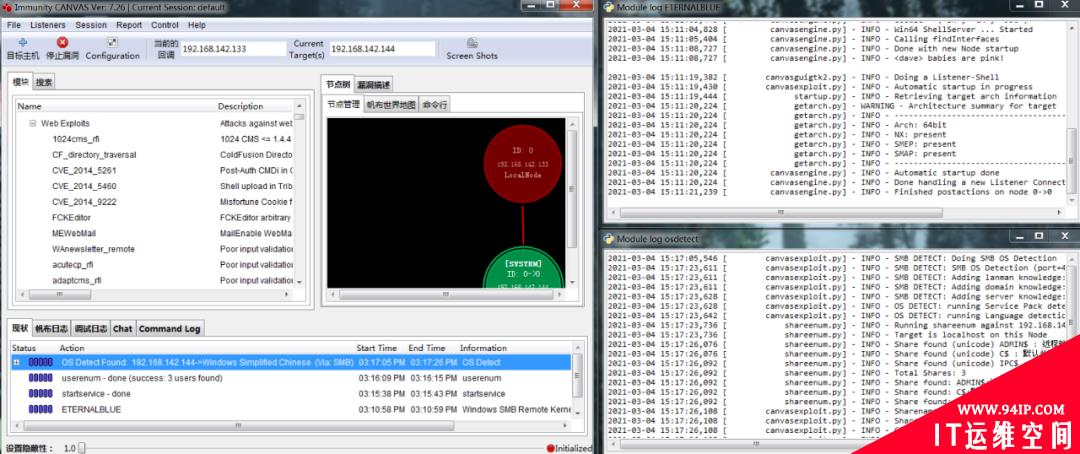Select the WAnewsletter_remote module
Viewport: 1080px width, 454px height.
click(x=93, y=249)
